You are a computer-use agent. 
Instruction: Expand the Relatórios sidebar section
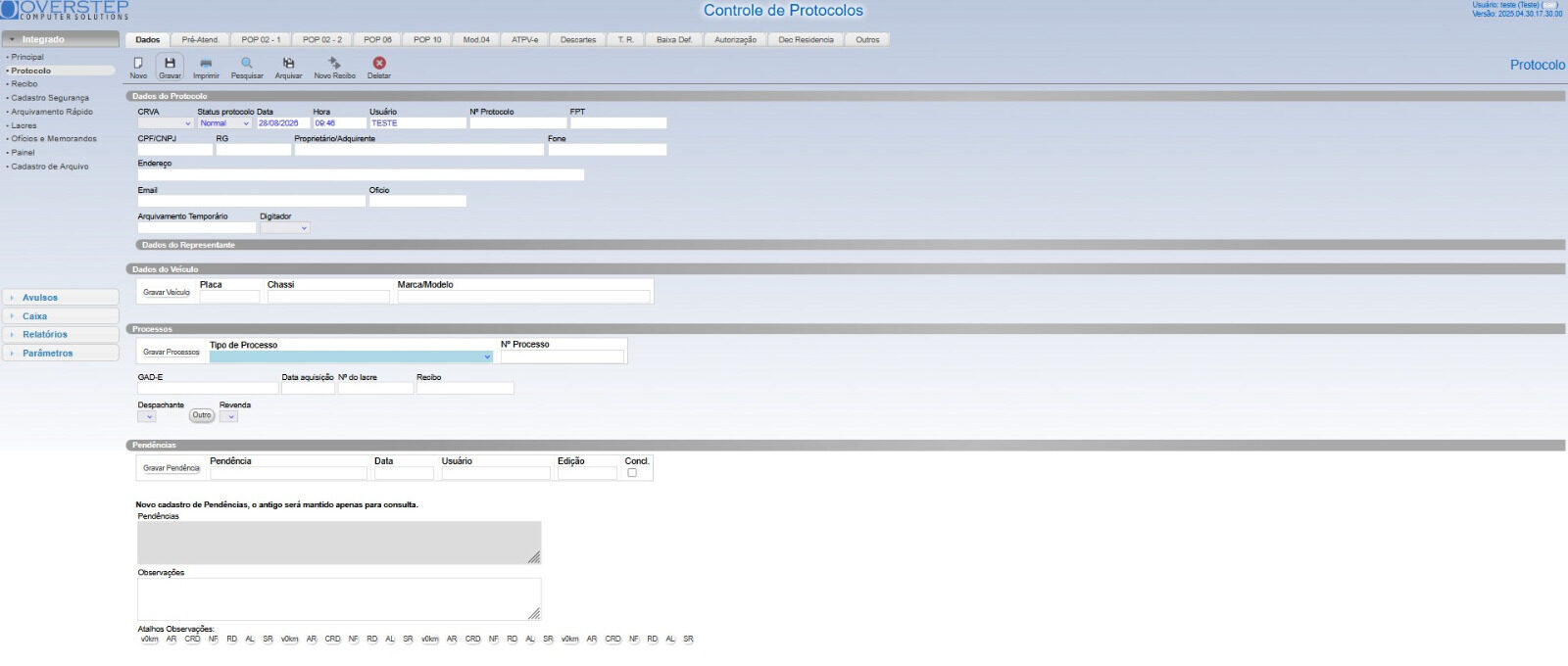coord(60,334)
